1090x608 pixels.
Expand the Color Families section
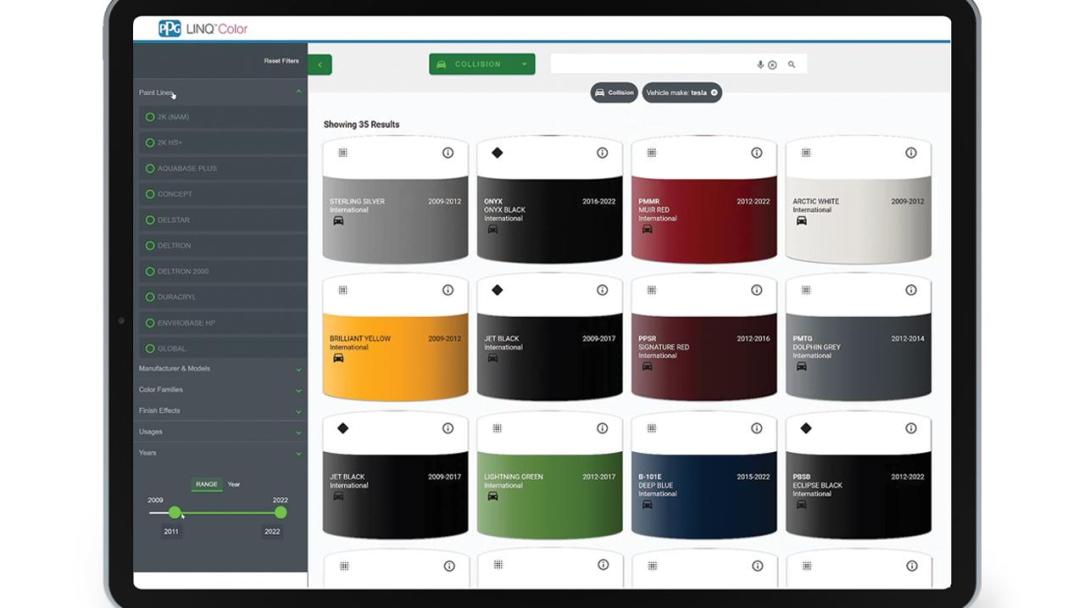pyautogui.click(x=219, y=390)
